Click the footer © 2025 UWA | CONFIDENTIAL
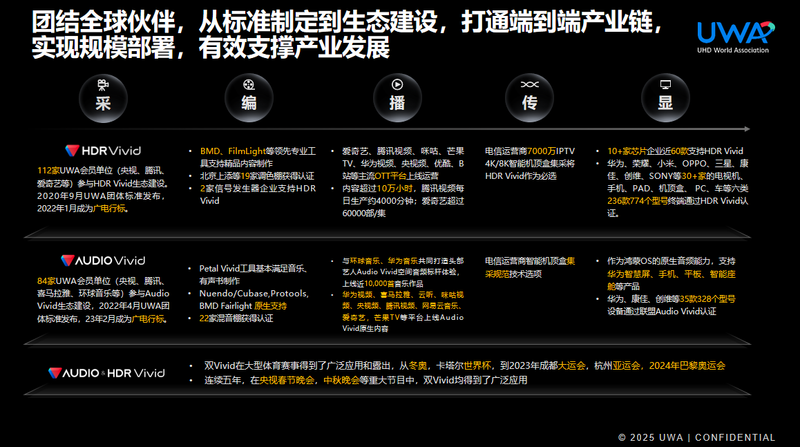 pyautogui.click(x=696, y=437)
